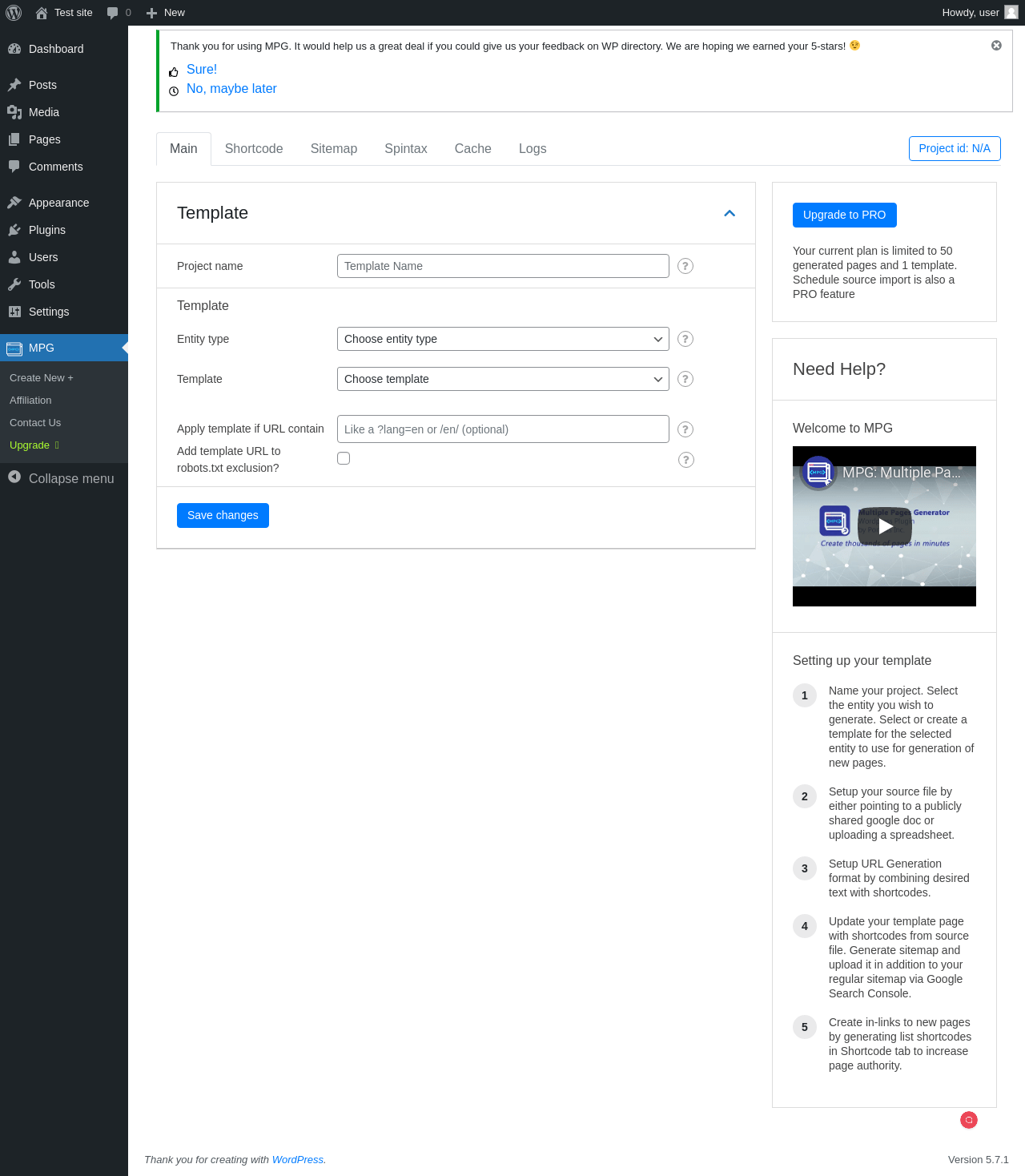The width and height of the screenshot is (1025, 1176).
Task: Click the Project id: N/A button
Action: pyautogui.click(x=955, y=148)
